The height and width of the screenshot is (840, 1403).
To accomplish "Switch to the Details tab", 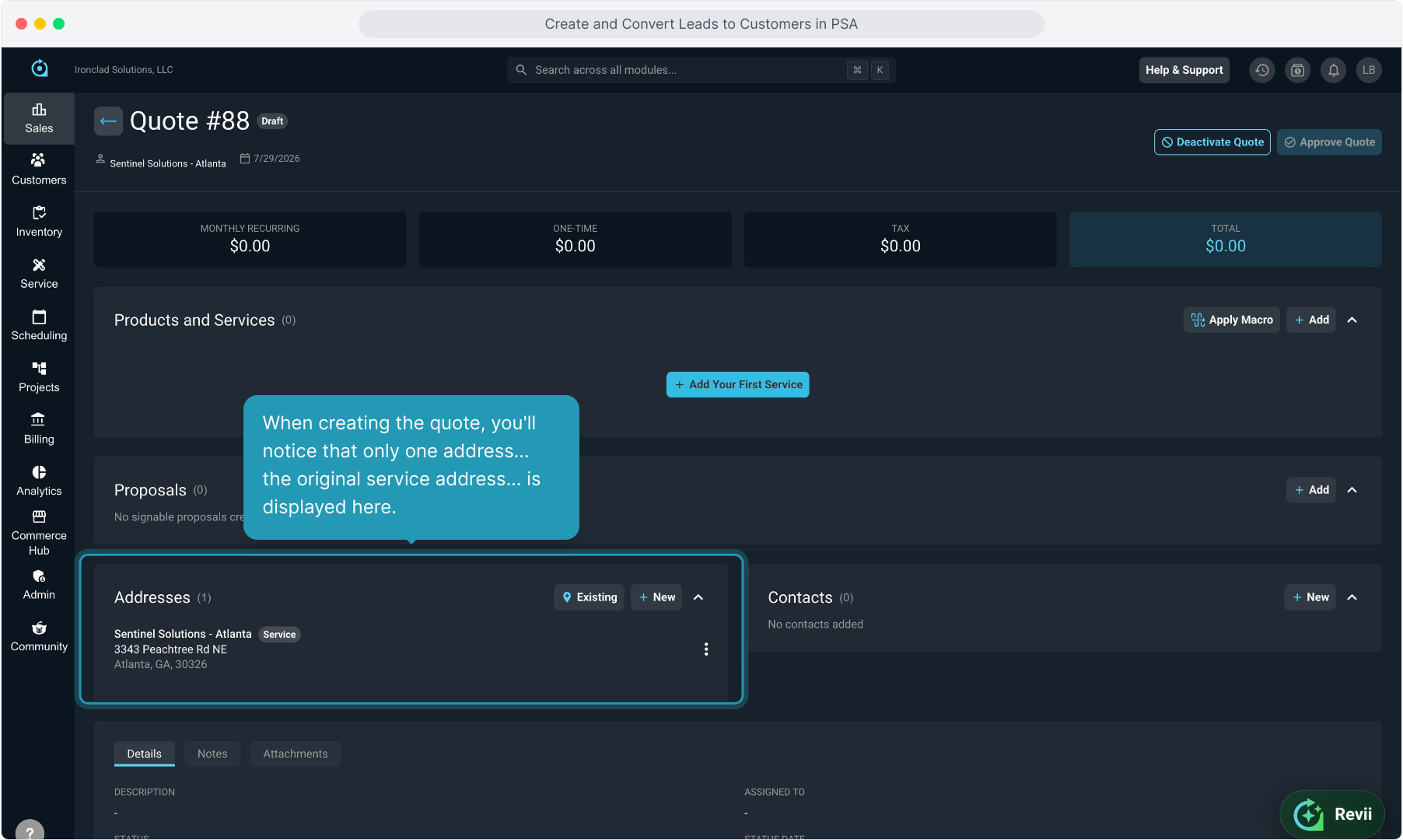I will coord(145,754).
